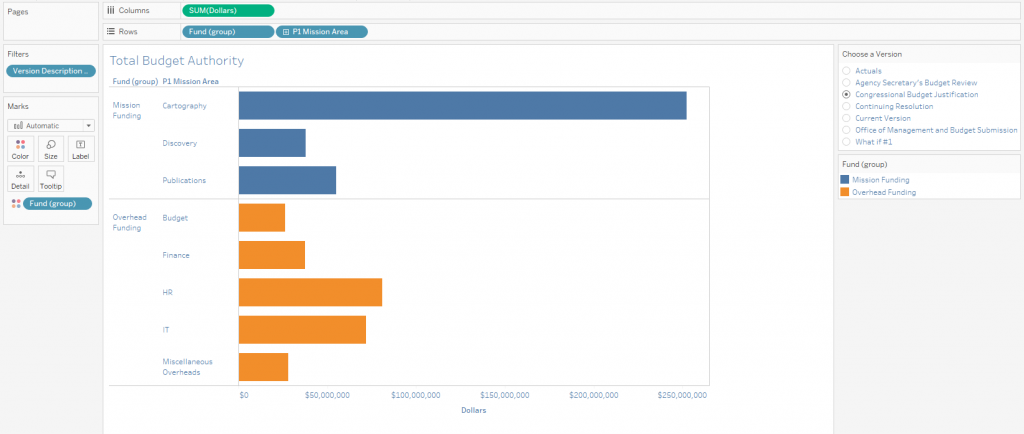Image resolution: width=1024 pixels, height=434 pixels.
Task: Choose the Continuing Resolution version
Action: pos(846,106)
